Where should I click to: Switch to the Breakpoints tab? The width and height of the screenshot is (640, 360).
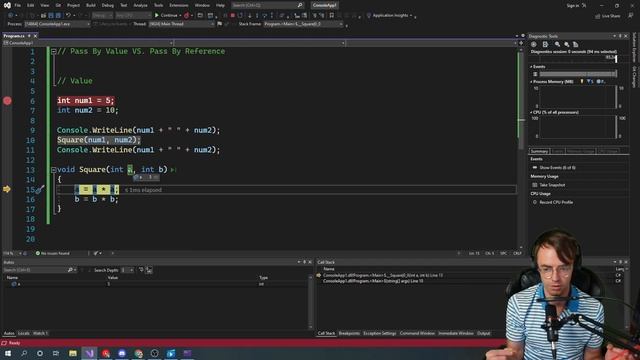tap(349, 333)
